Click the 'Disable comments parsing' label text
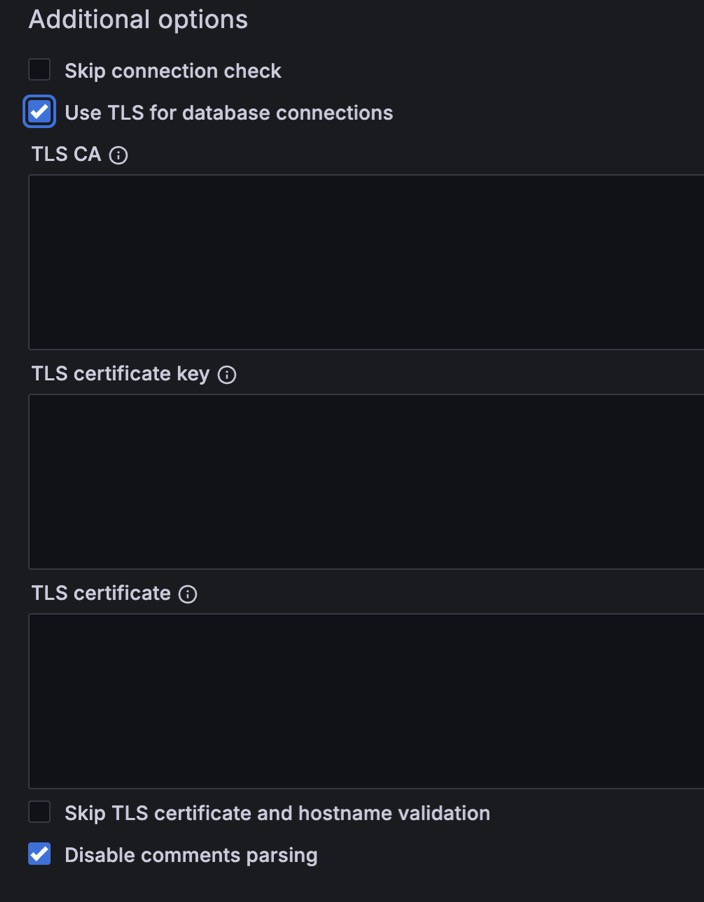The width and height of the screenshot is (704, 902). tap(191, 855)
